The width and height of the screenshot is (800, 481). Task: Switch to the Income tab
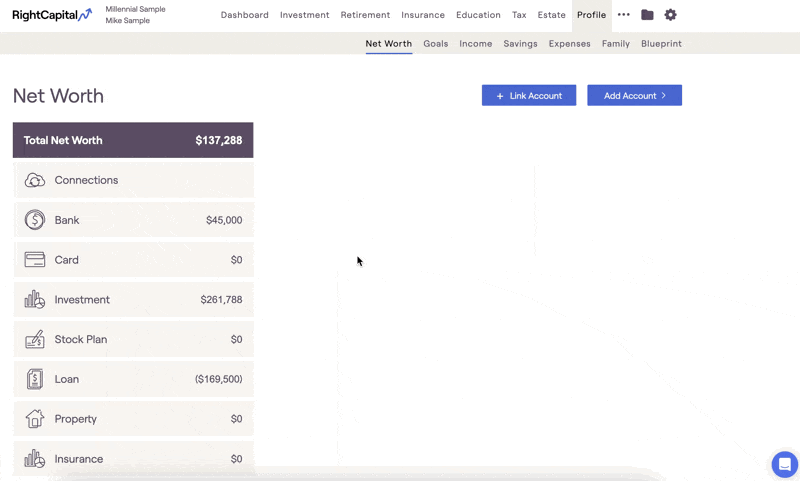tap(476, 43)
